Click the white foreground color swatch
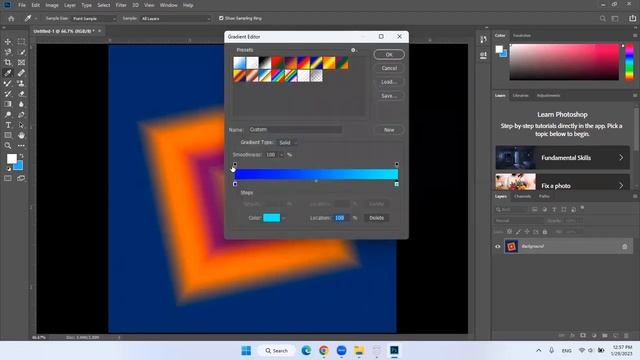The height and width of the screenshot is (360, 640). [x=11, y=158]
